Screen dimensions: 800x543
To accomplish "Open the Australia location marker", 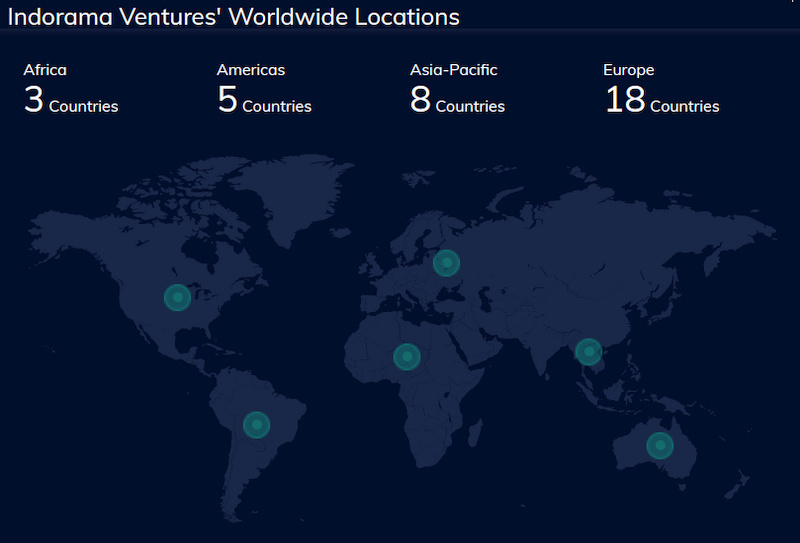I will coord(660,446).
